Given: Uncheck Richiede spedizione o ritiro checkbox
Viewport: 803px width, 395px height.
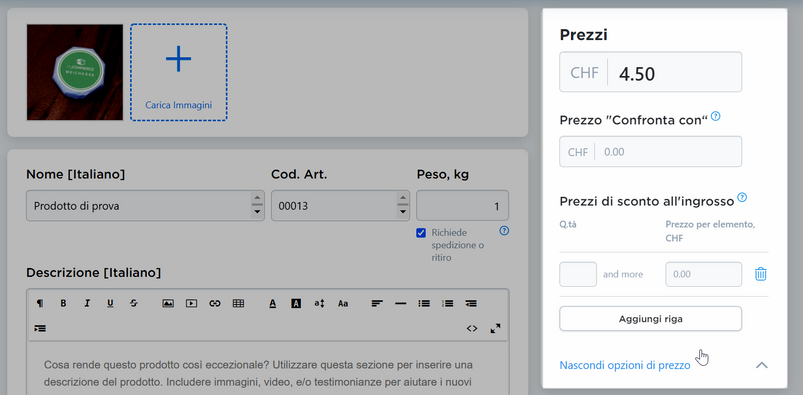Looking at the screenshot, I should click(421, 233).
